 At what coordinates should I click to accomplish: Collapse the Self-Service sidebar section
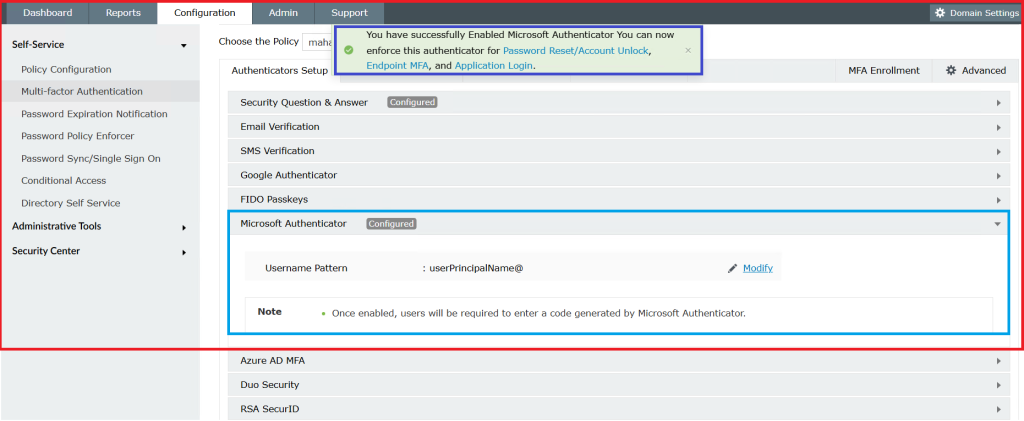183,45
